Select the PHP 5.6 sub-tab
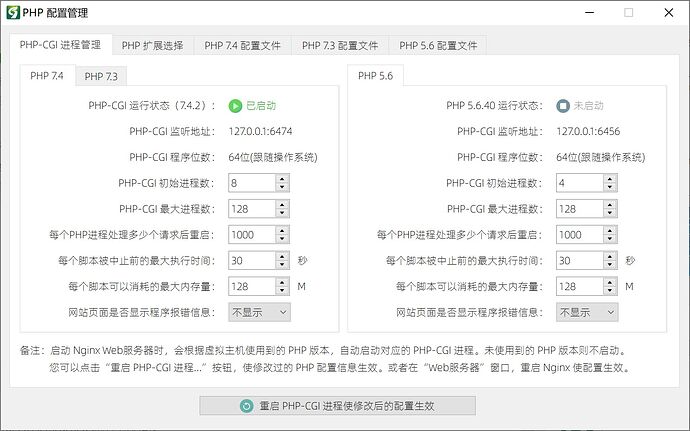This screenshot has height=431, width=690. click(x=375, y=76)
